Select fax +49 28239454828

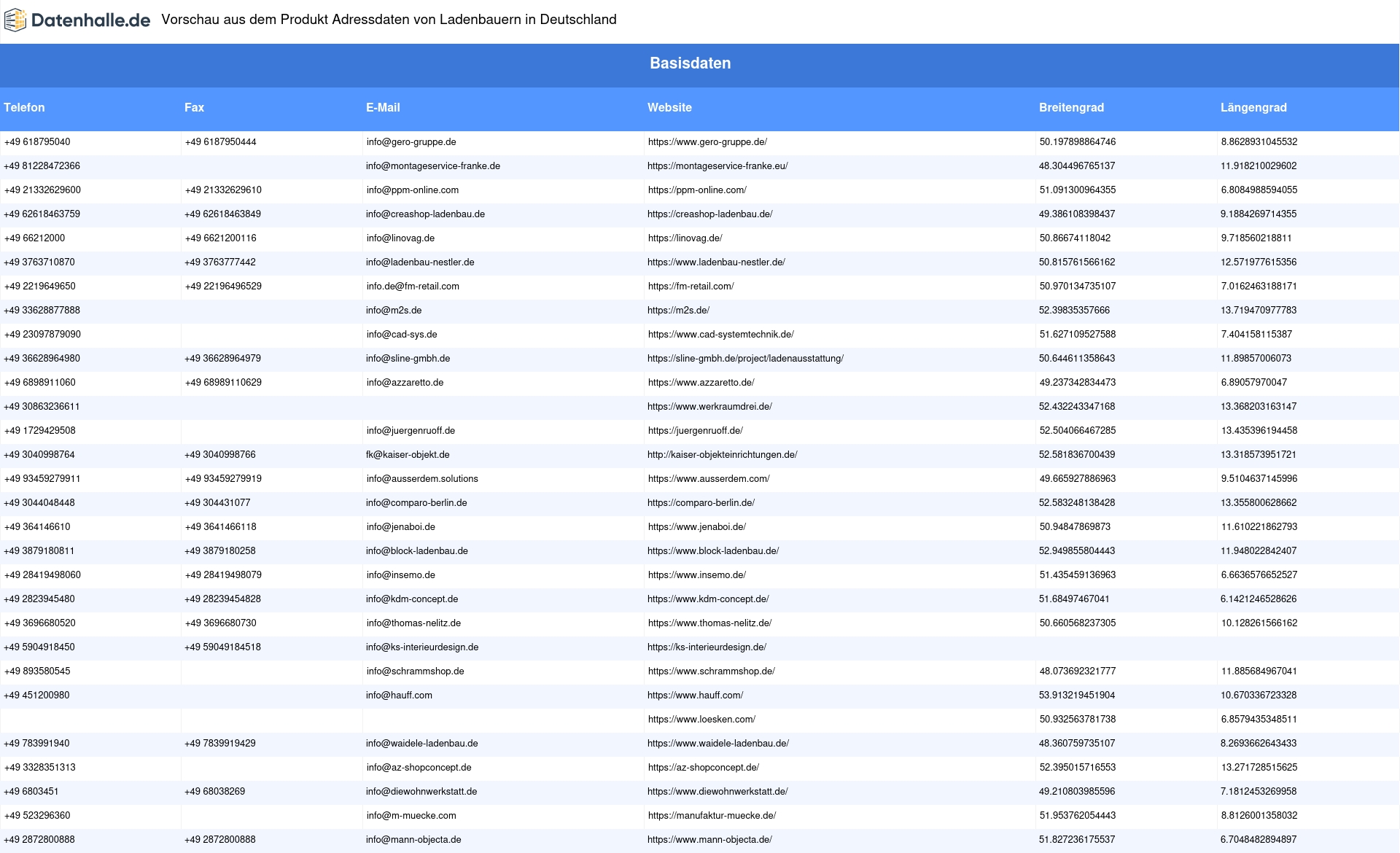222,599
